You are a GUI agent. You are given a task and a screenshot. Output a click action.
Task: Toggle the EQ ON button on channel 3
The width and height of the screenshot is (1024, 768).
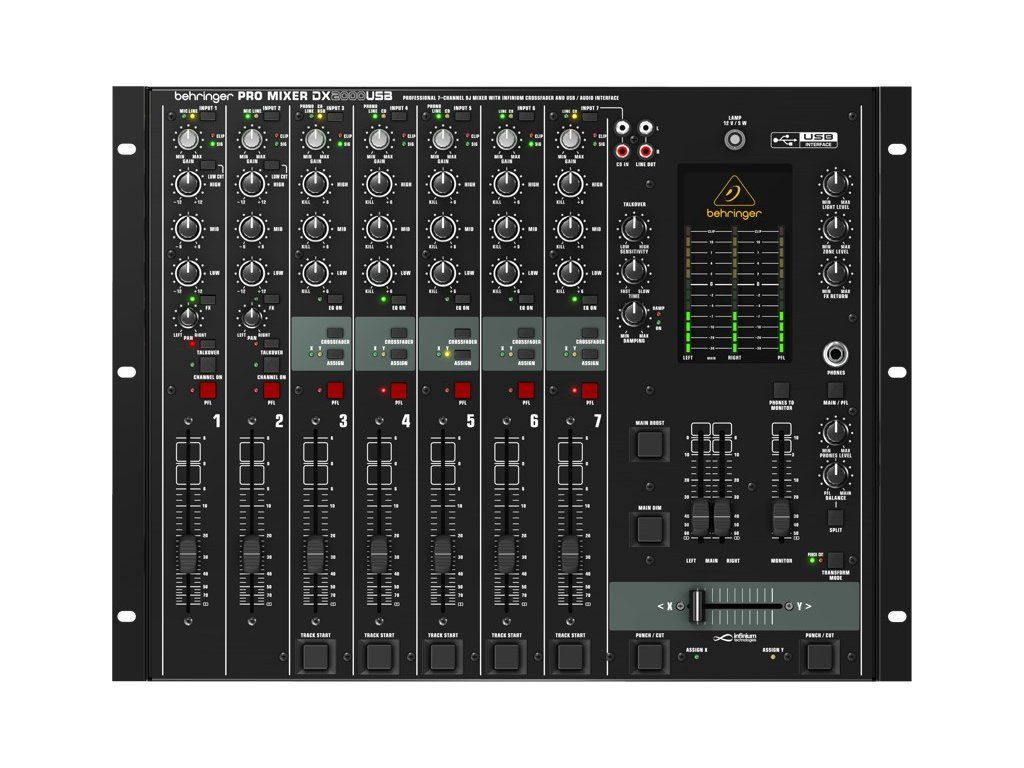[x=335, y=300]
